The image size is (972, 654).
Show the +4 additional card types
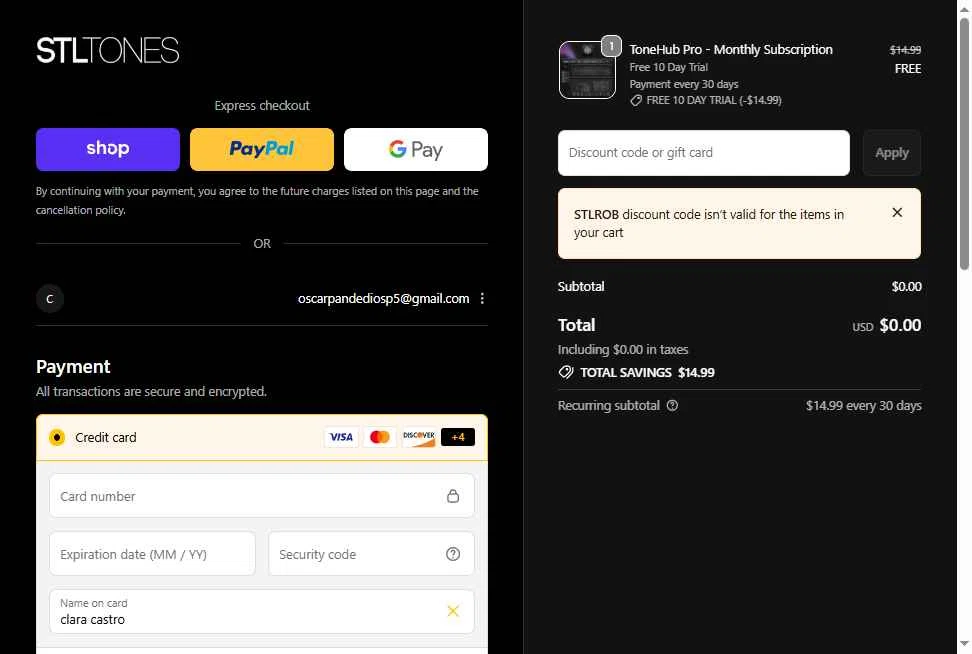click(x=458, y=437)
